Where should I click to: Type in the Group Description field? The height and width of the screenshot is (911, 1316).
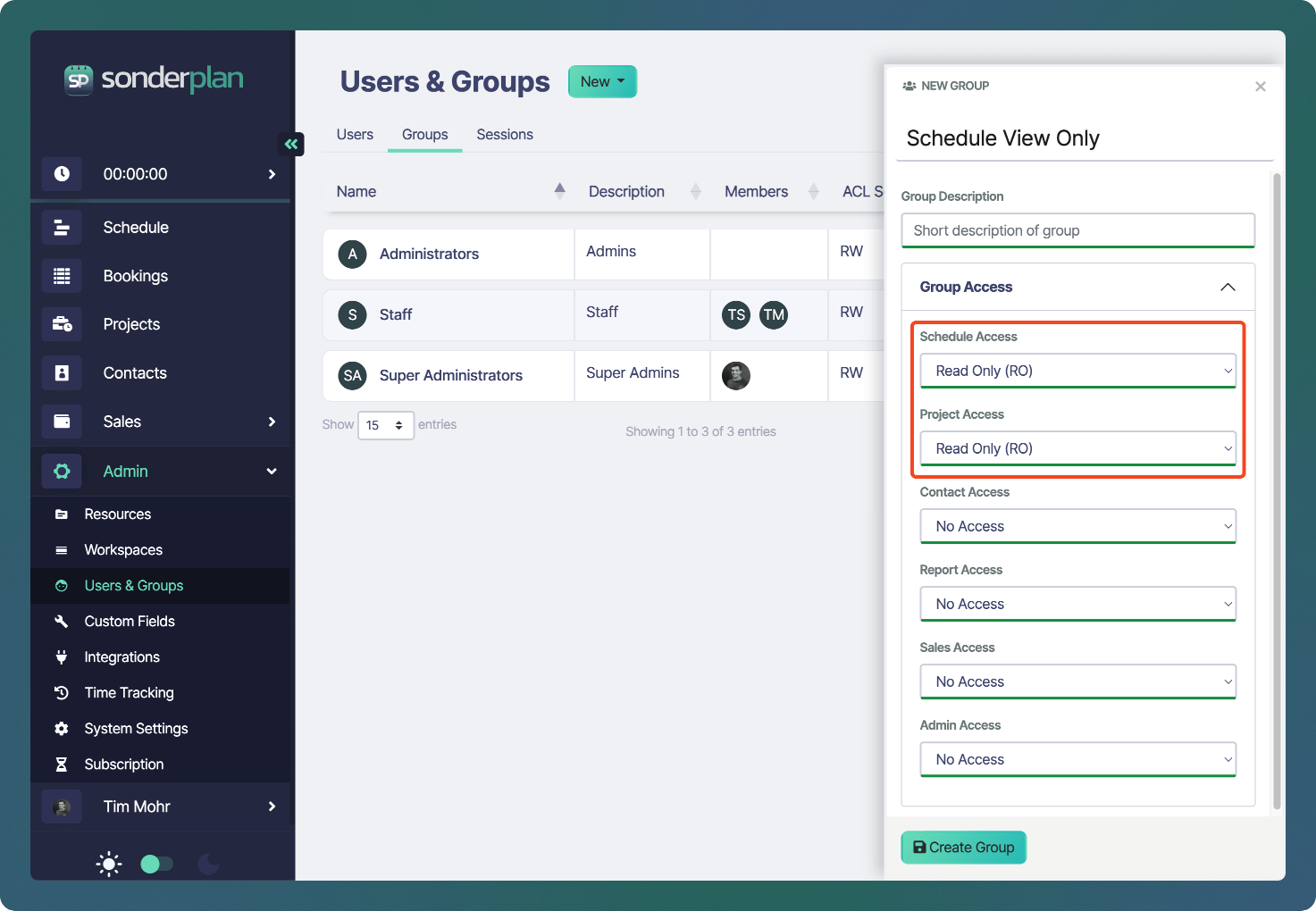[x=1077, y=230]
